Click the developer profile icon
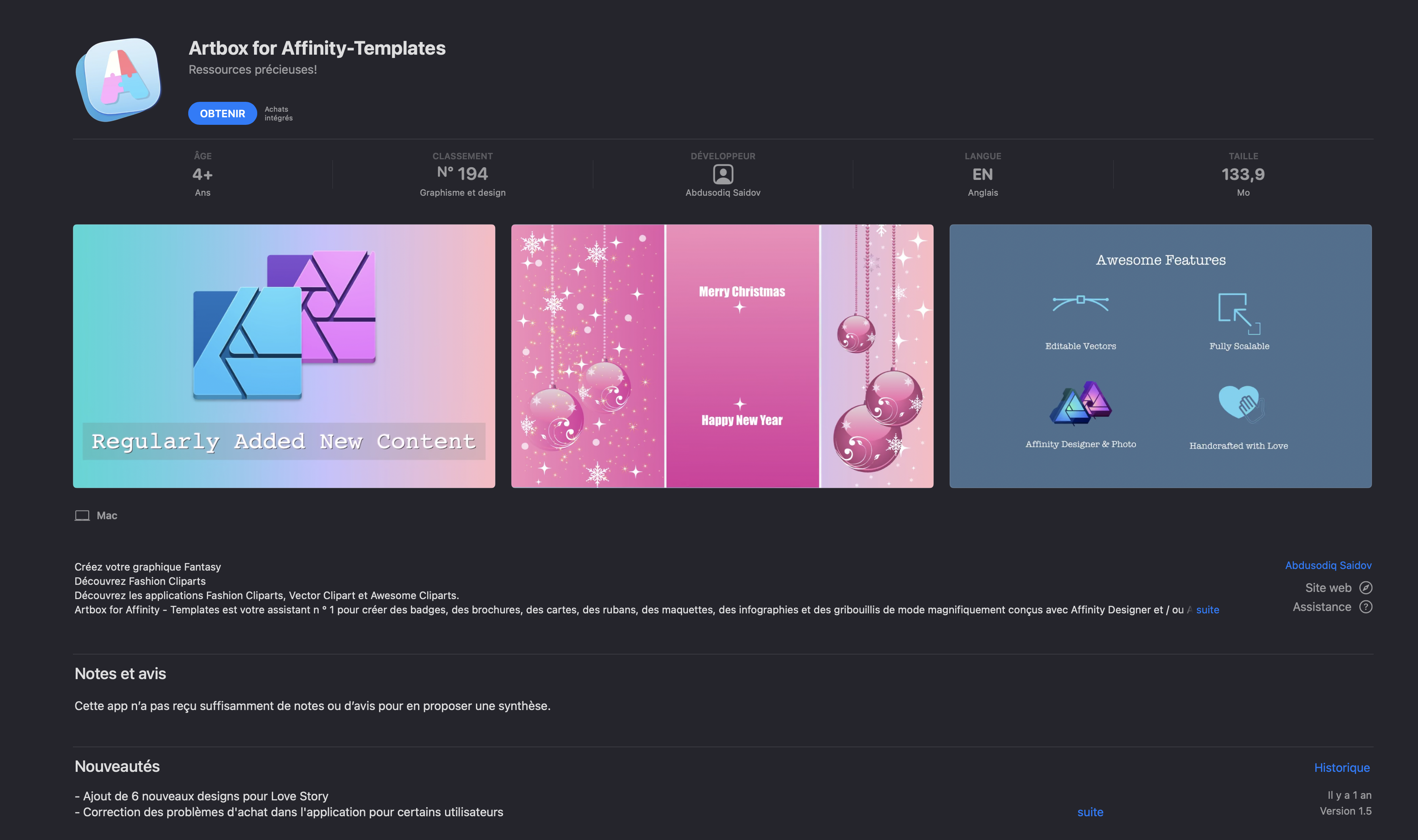This screenshot has height=840, width=1418. 723,174
